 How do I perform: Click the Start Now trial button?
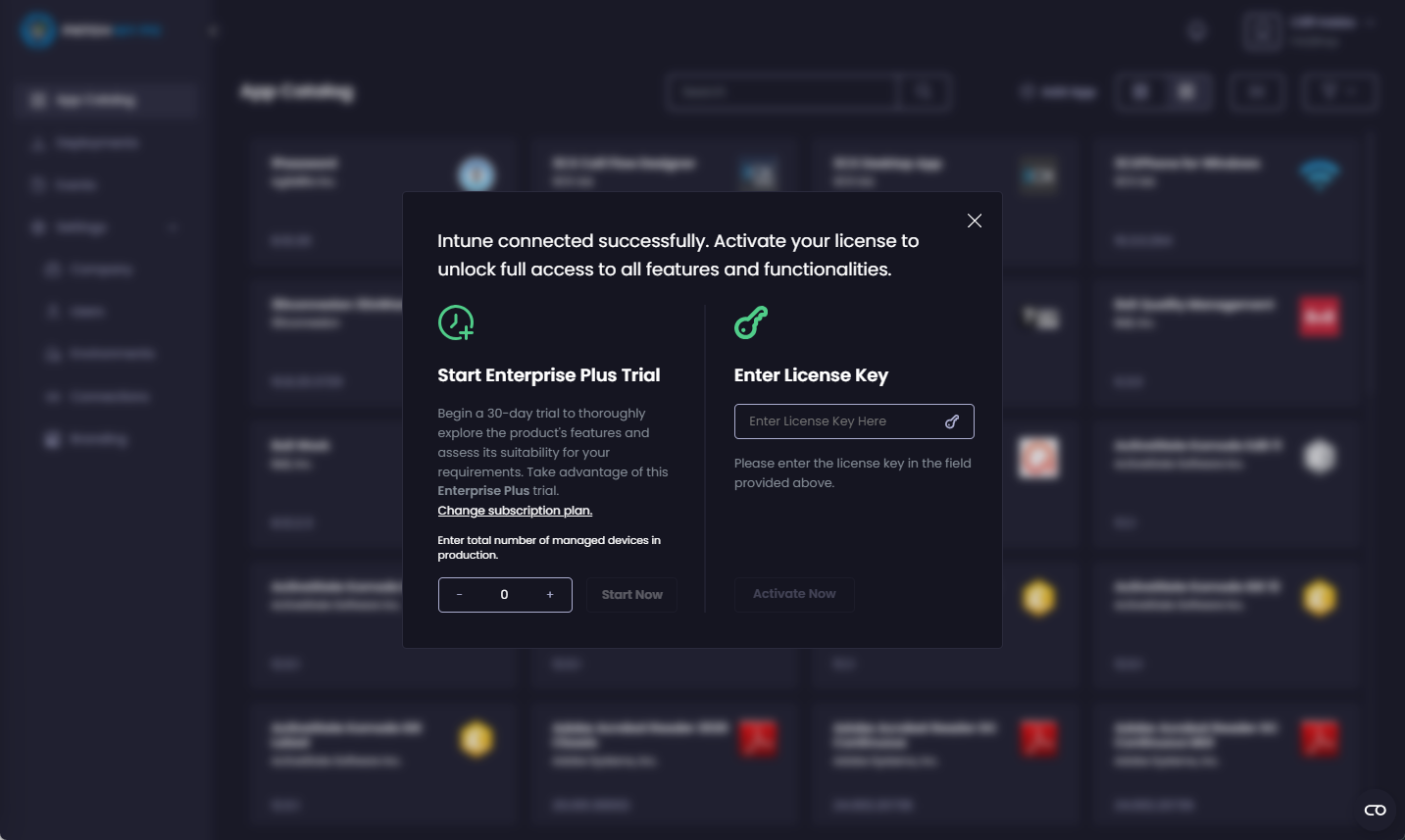tap(631, 595)
